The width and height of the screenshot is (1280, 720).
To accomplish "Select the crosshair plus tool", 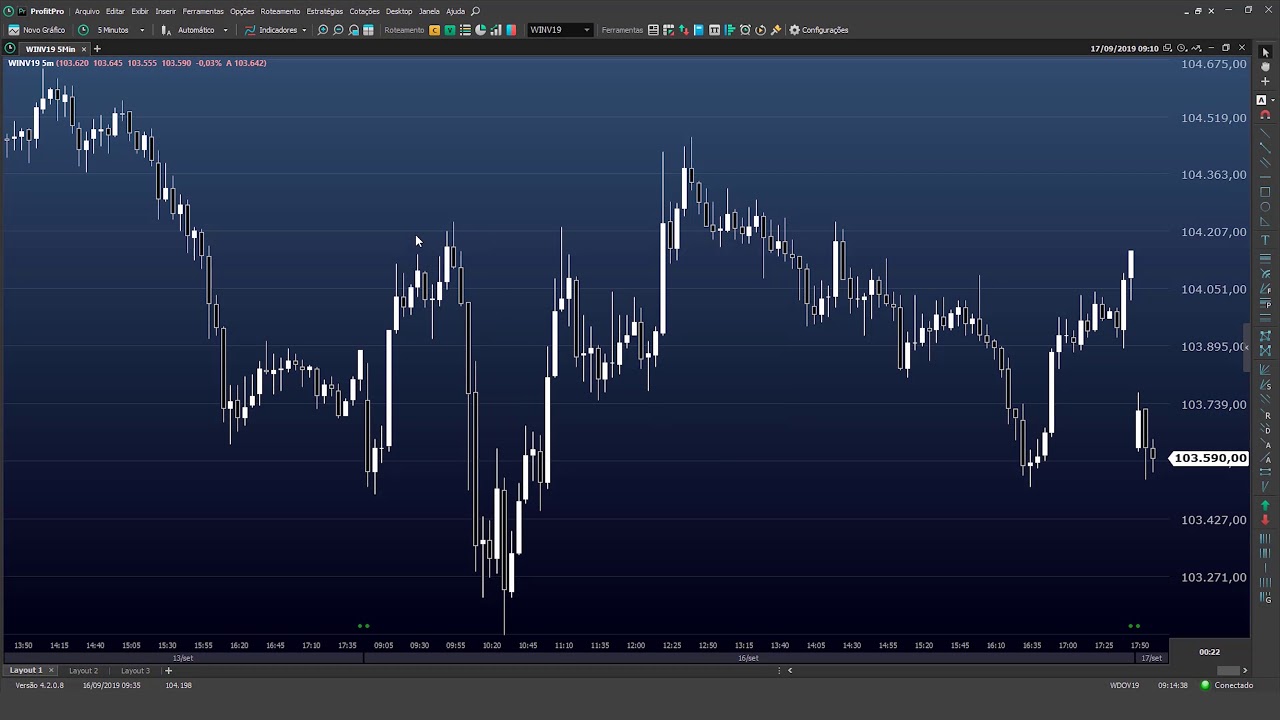I will pyautogui.click(x=1265, y=81).
